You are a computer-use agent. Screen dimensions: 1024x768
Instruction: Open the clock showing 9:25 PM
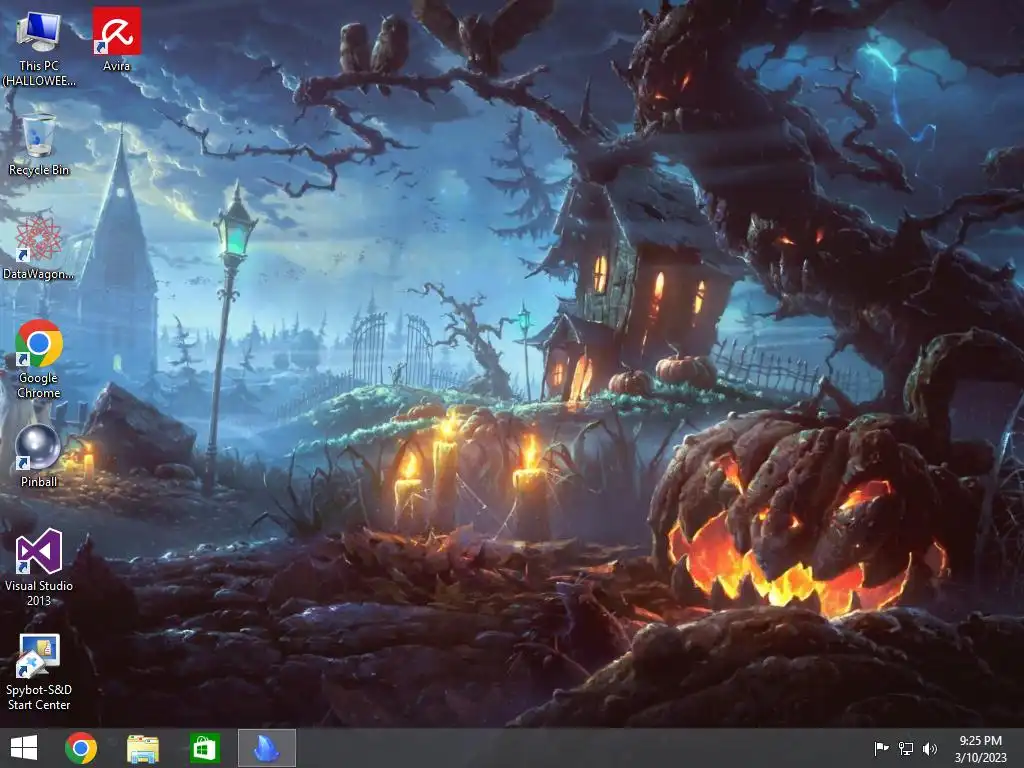click(980, 749)
